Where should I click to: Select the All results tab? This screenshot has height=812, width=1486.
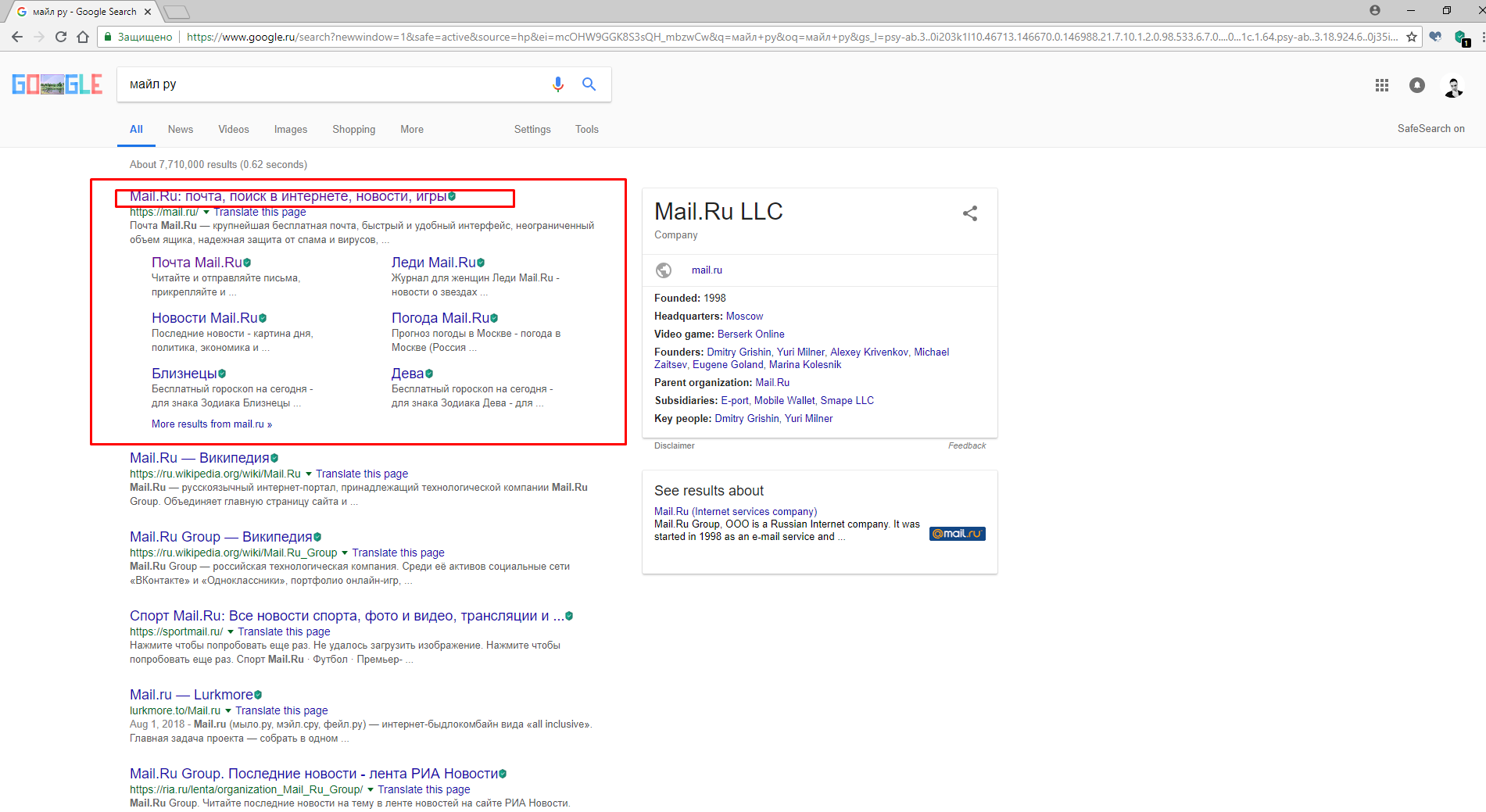coord(136,130)
